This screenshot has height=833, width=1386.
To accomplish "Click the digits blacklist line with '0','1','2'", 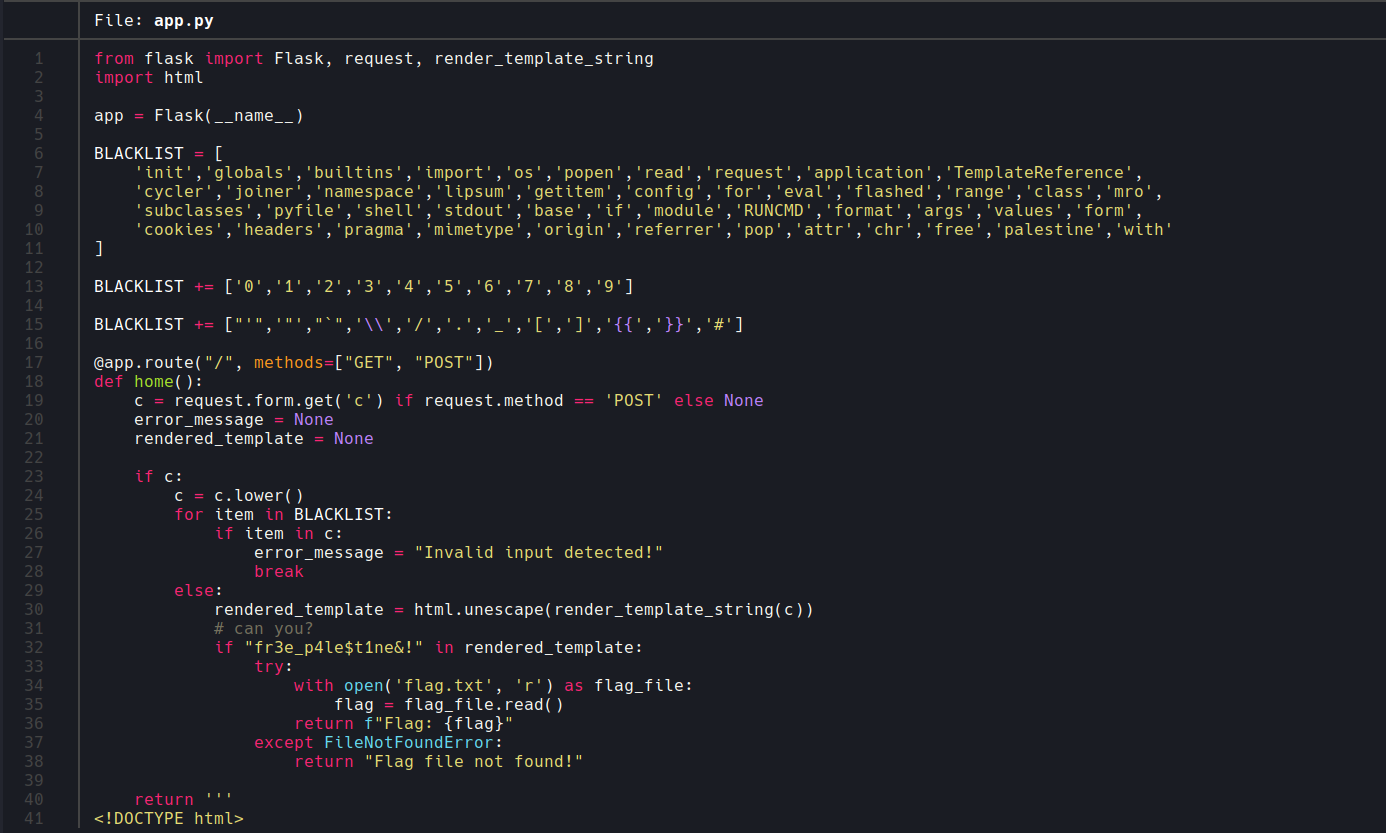I will coord(364,286).
